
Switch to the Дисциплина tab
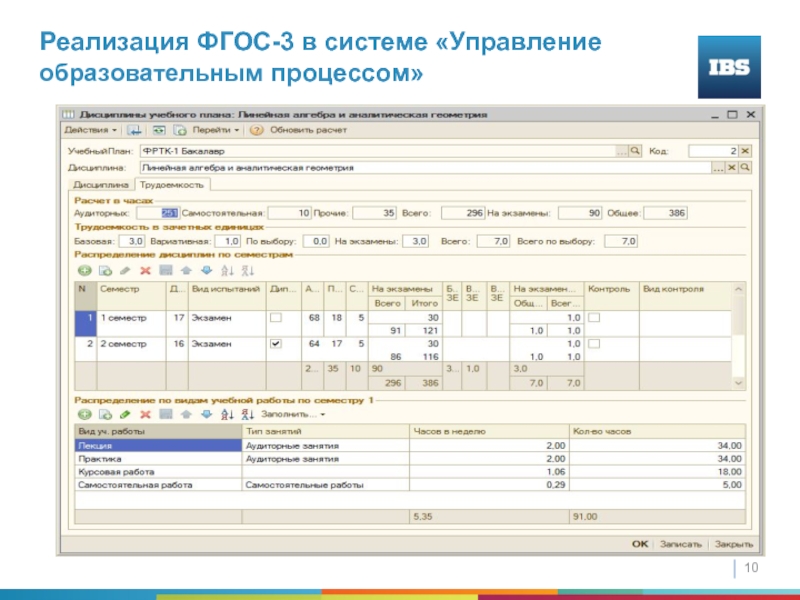click(x=101, y=185)
